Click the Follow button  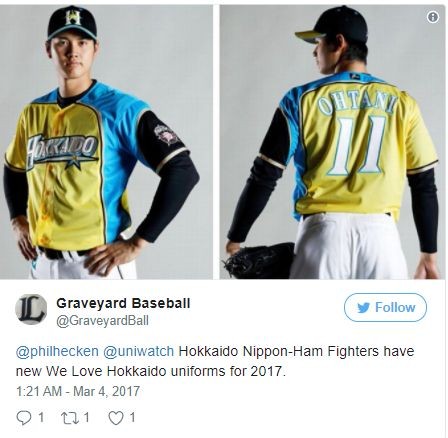(x=385, y=307)
